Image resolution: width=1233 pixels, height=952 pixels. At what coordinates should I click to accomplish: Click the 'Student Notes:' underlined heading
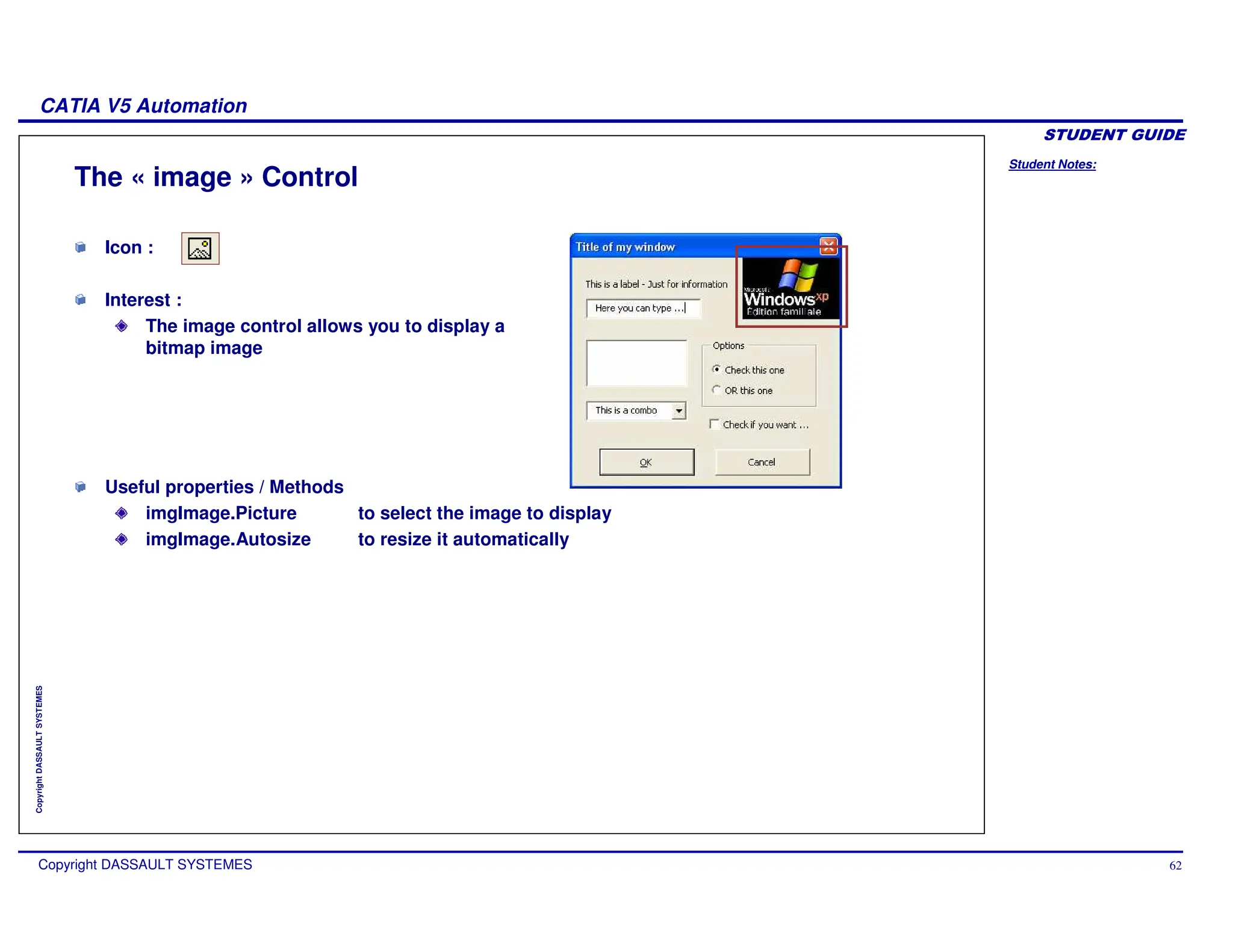[1052, 164]
